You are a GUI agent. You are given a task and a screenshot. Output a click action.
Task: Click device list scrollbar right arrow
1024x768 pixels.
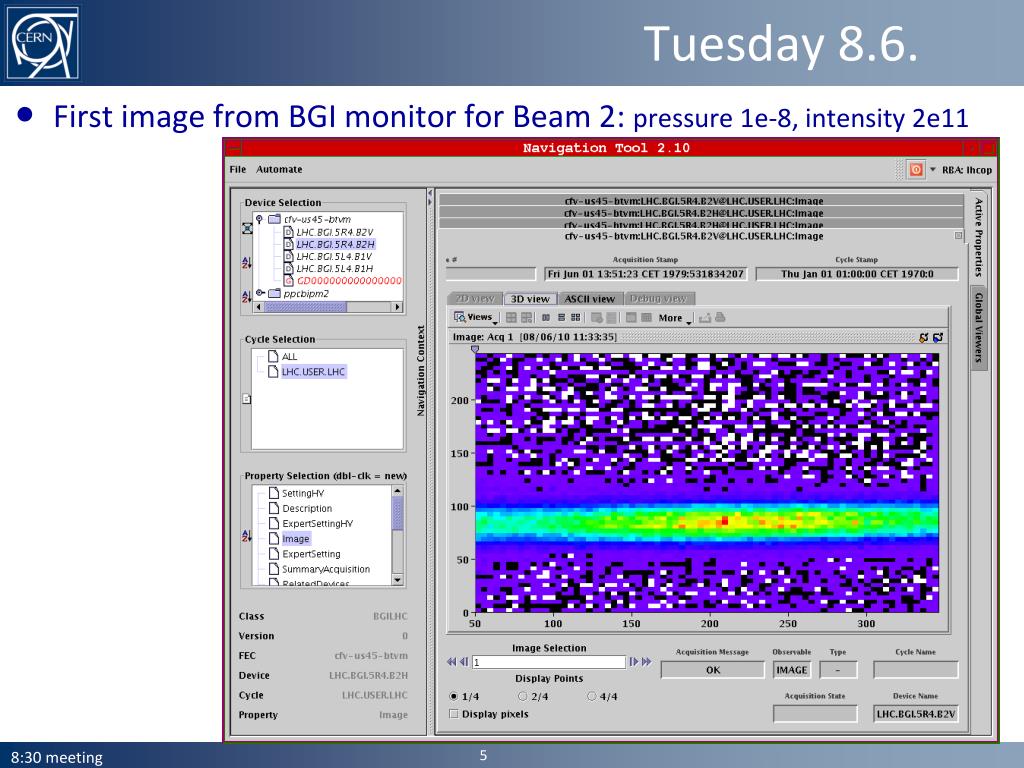click(x=397, y=307)
